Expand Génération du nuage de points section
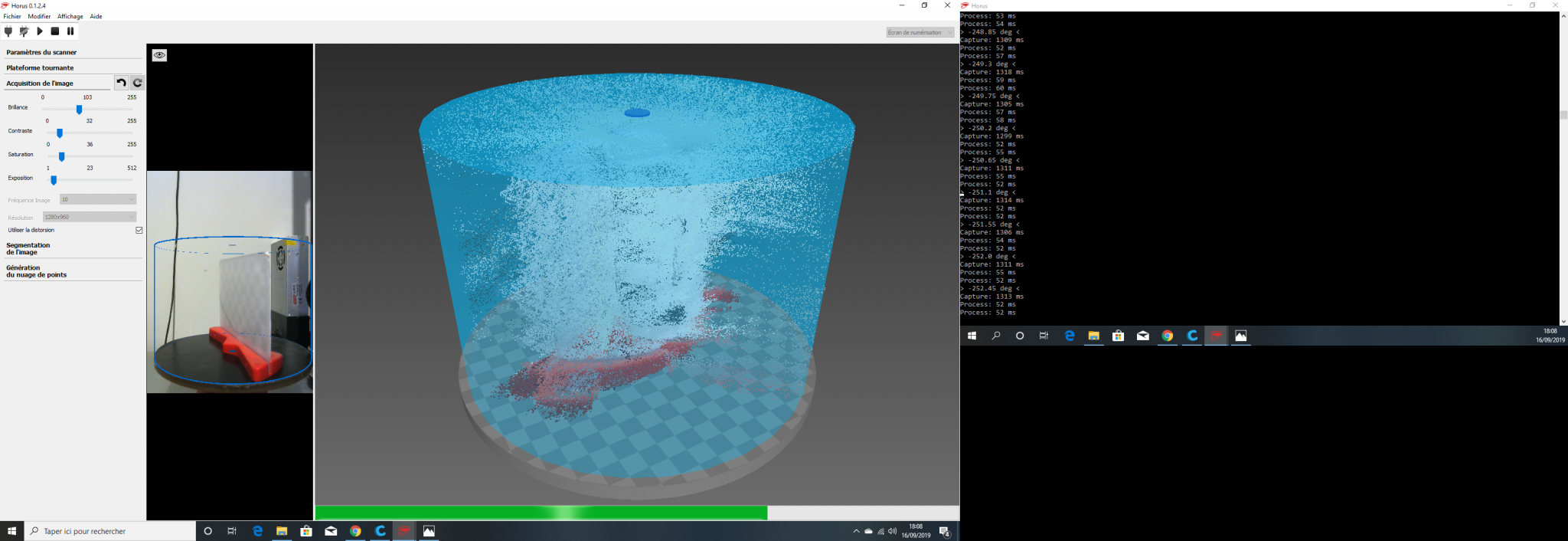The height and width of the screenshot is (541, 1568). [36, 271]
